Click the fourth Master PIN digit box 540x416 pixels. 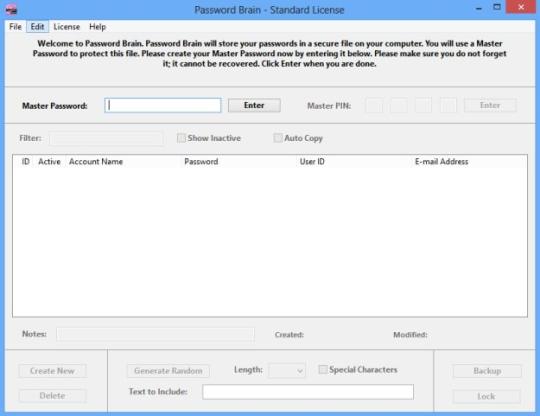pos(448,105)
